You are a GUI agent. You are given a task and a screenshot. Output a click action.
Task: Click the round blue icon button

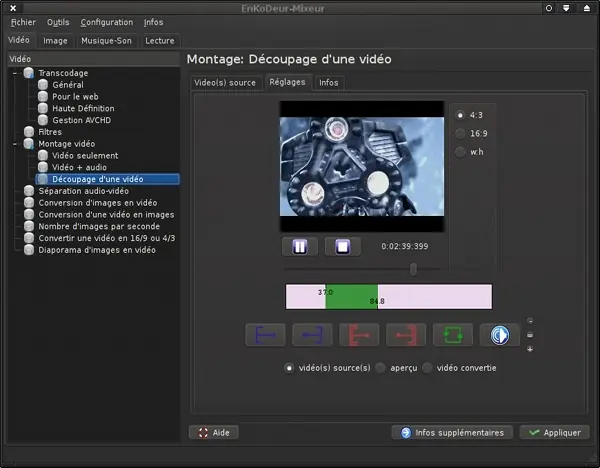499,334
